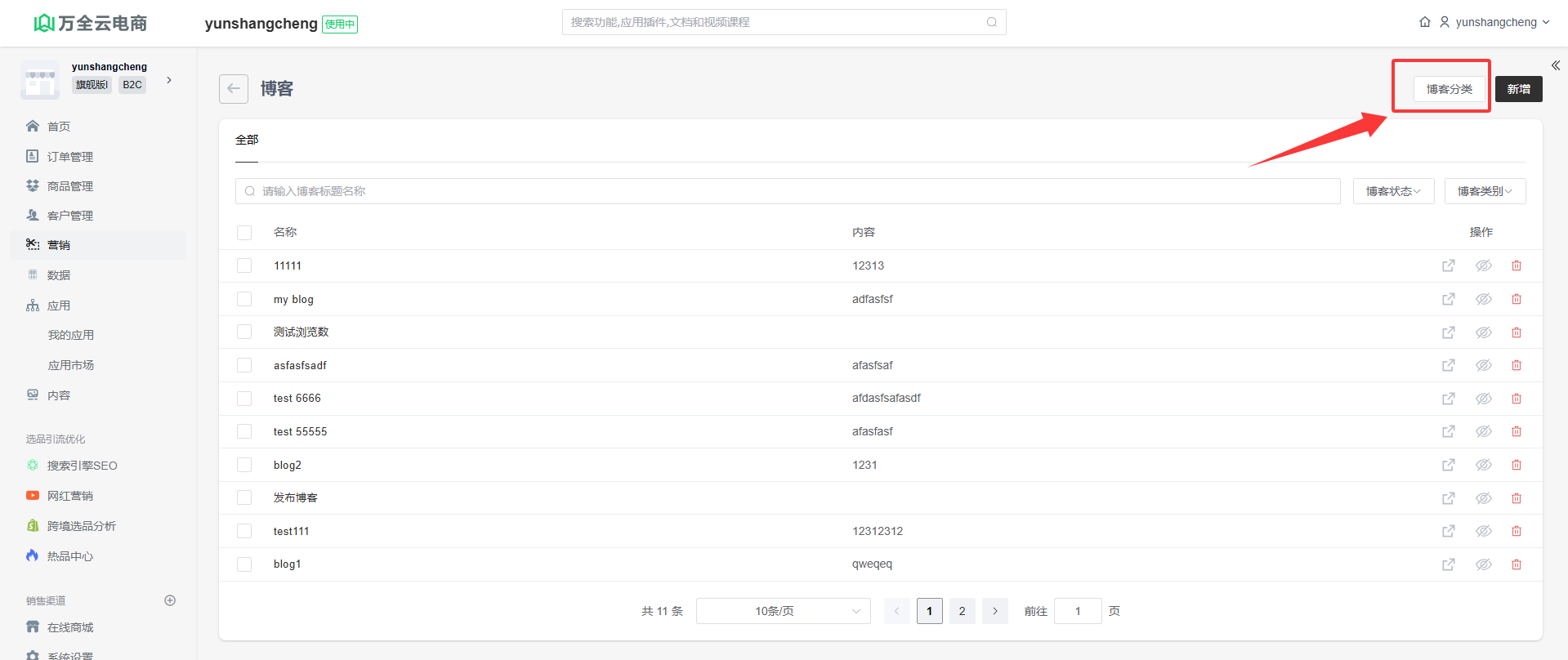The height and width of the screenshot is (660, 1568).
Task: Open 'my blog' via external link icon
Action: coord(1449,299)
